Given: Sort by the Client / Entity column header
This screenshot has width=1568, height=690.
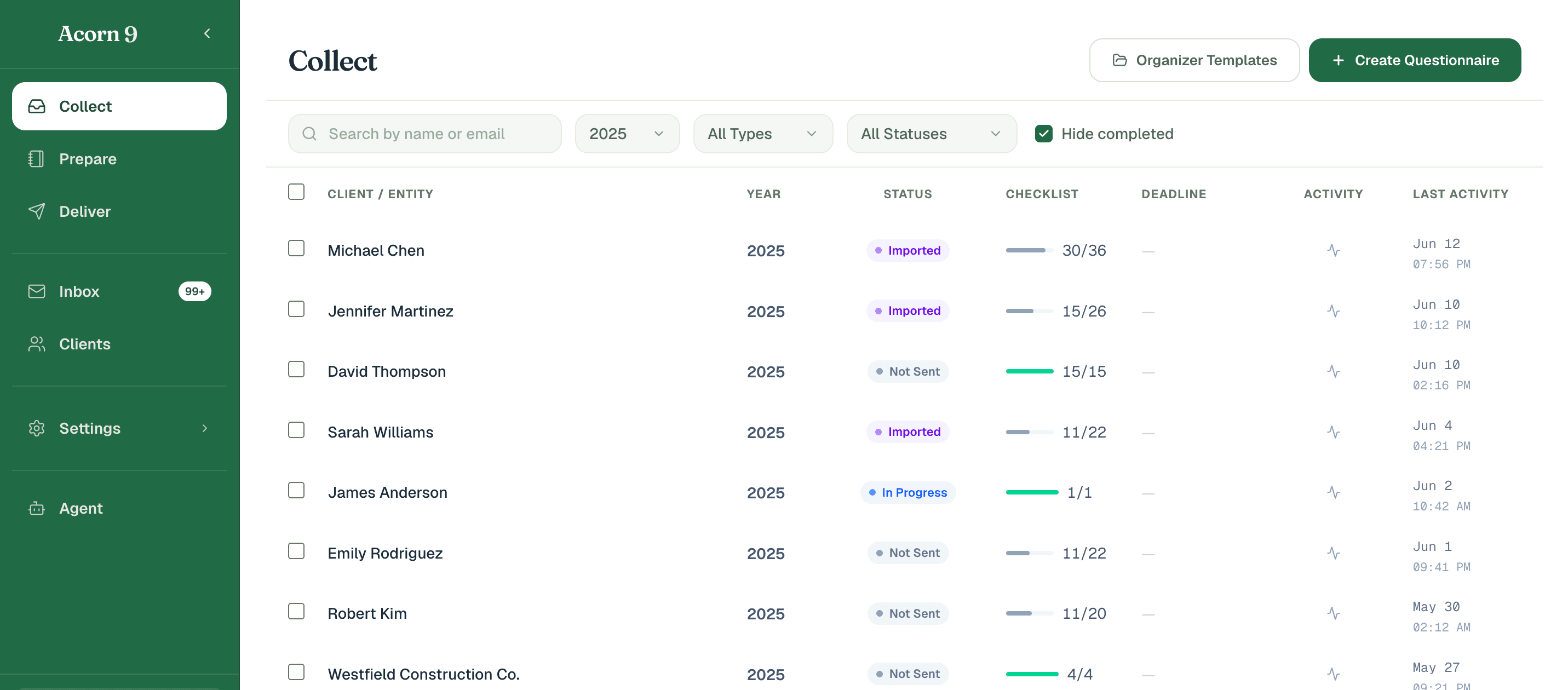Looking at the screenshot, I should (x=381, y=194).
